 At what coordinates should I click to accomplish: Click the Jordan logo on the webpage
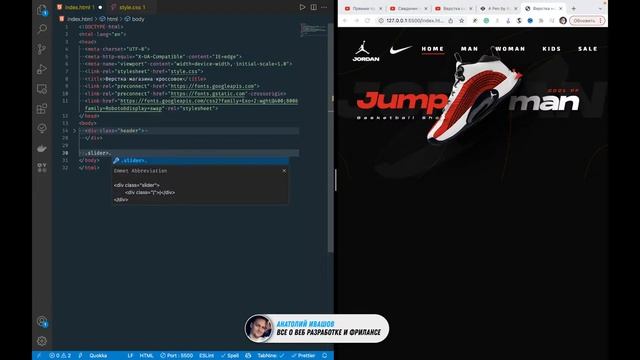pyautogui.click(x=366, y=51)
